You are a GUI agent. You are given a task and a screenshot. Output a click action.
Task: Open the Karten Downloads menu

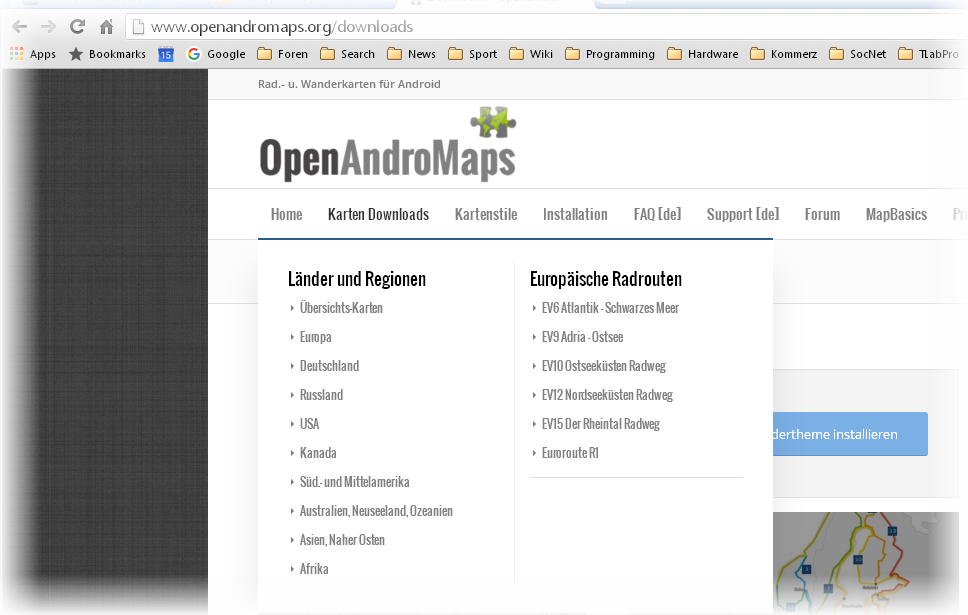[378, 214]
